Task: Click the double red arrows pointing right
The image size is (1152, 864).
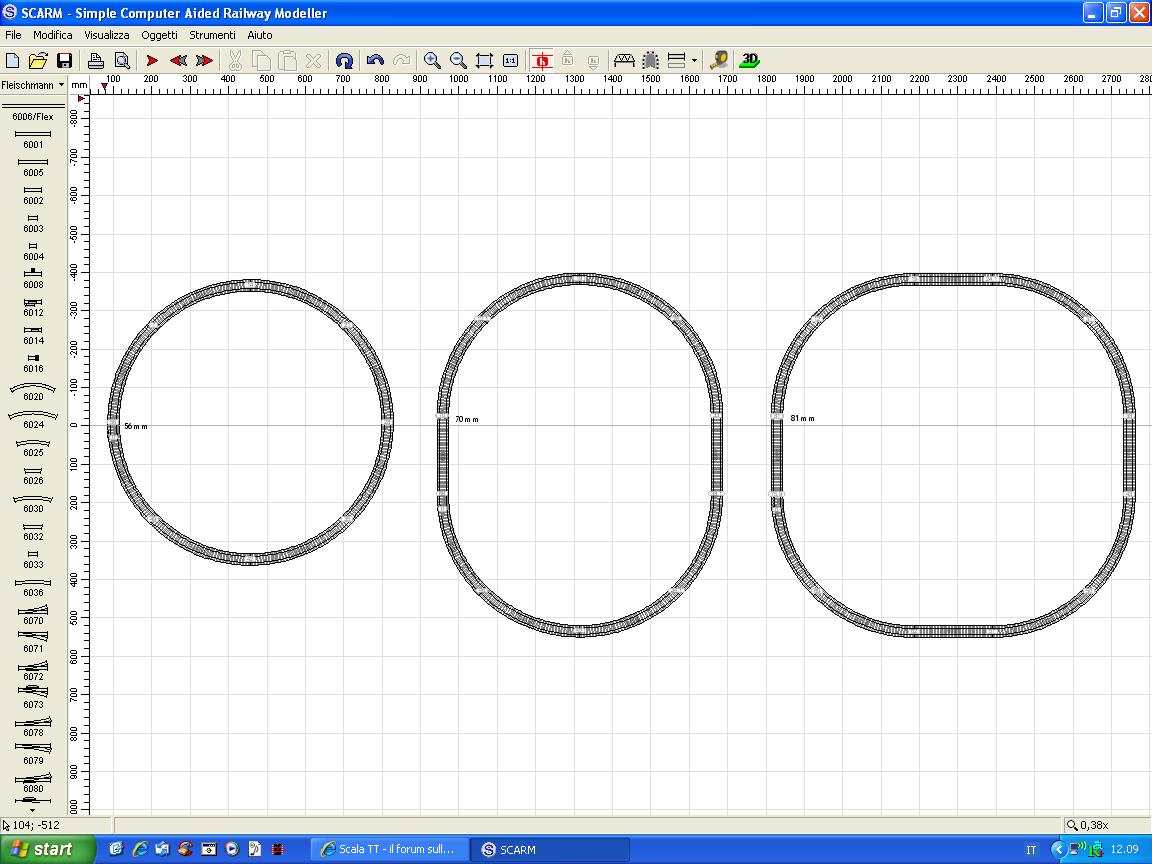Action: 205,60
